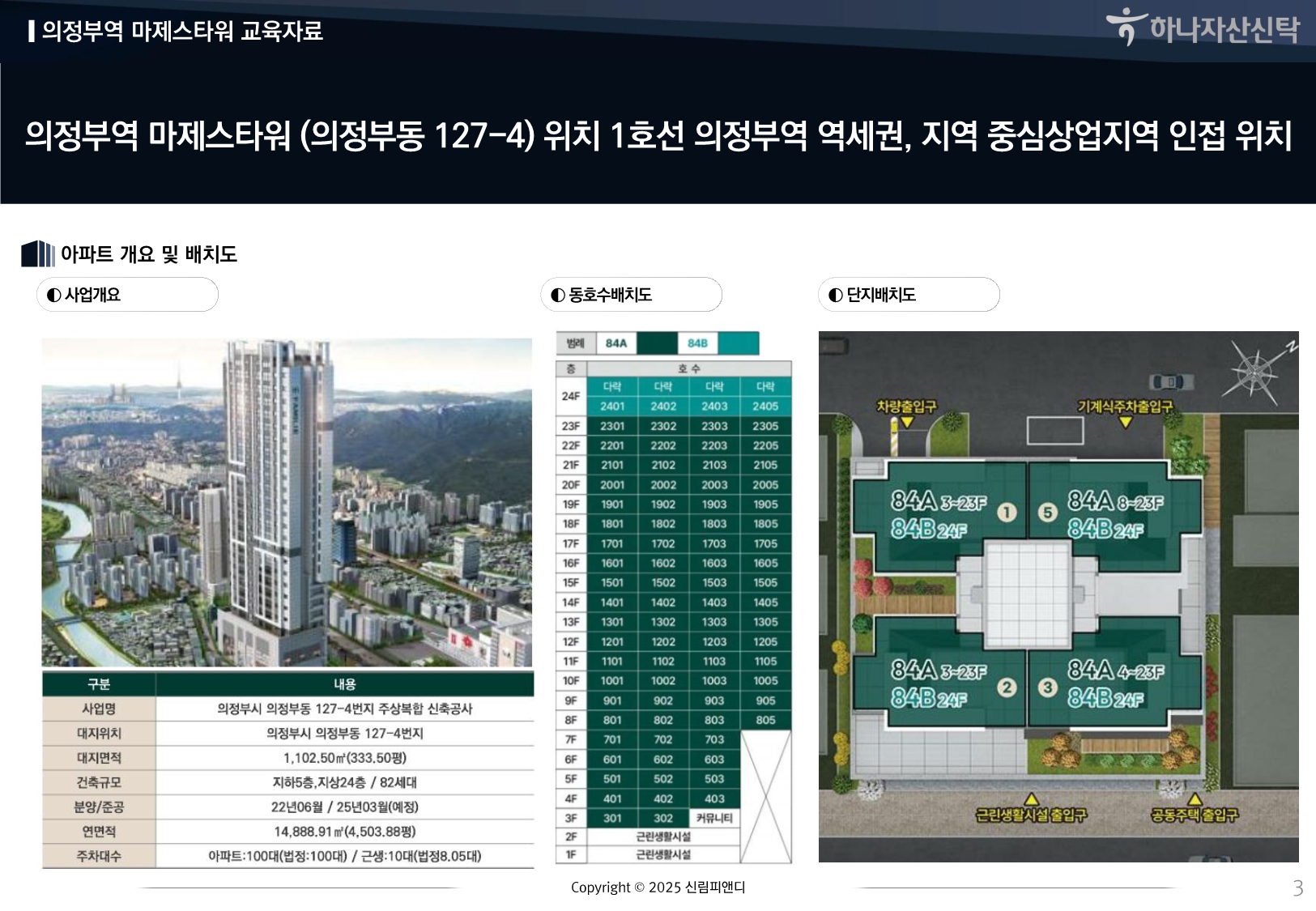Viewport: 1316px width, 911px height.
Task: Select the 동호수배치도 section label
Action: click(631, 295)
